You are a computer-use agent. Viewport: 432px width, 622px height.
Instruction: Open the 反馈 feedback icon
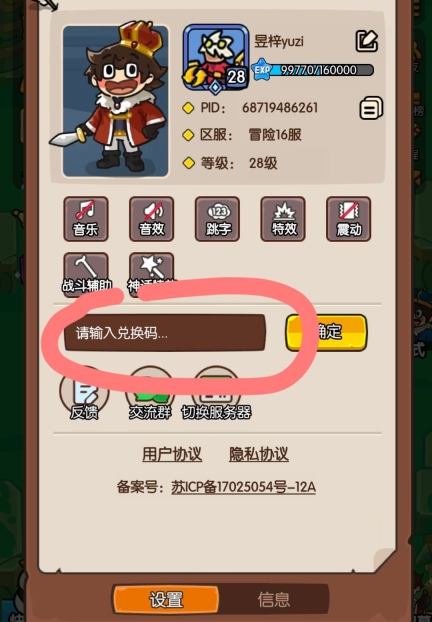[84, 394]
